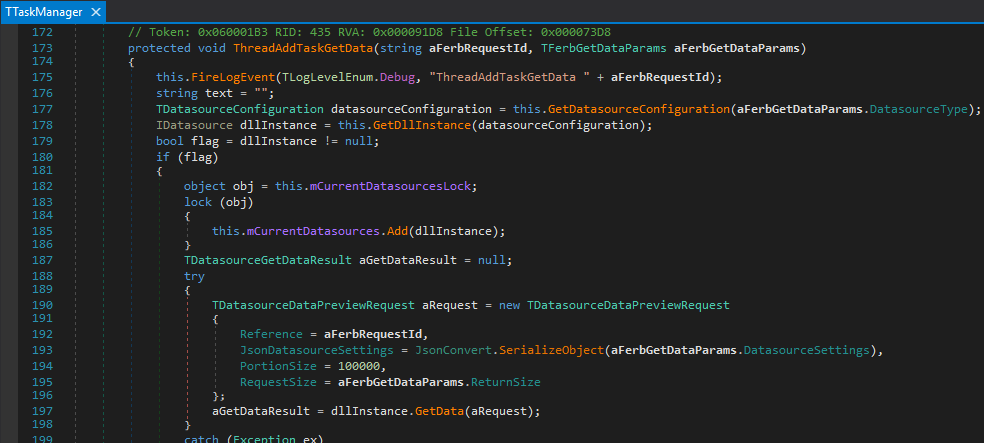Click line number 172 in gutter

(42, 32)
